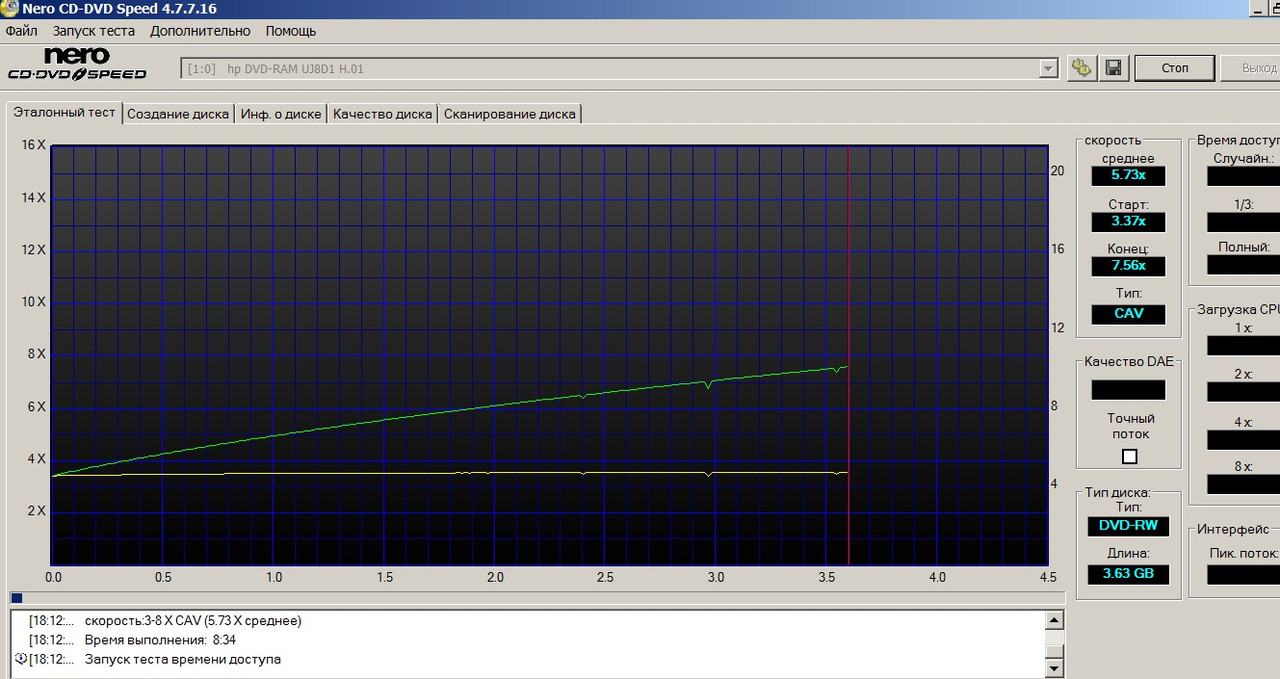Click the Nero CD-DVD Speed logo
This screenshot has height=679, width=1280.
click(x=77, y=65)
